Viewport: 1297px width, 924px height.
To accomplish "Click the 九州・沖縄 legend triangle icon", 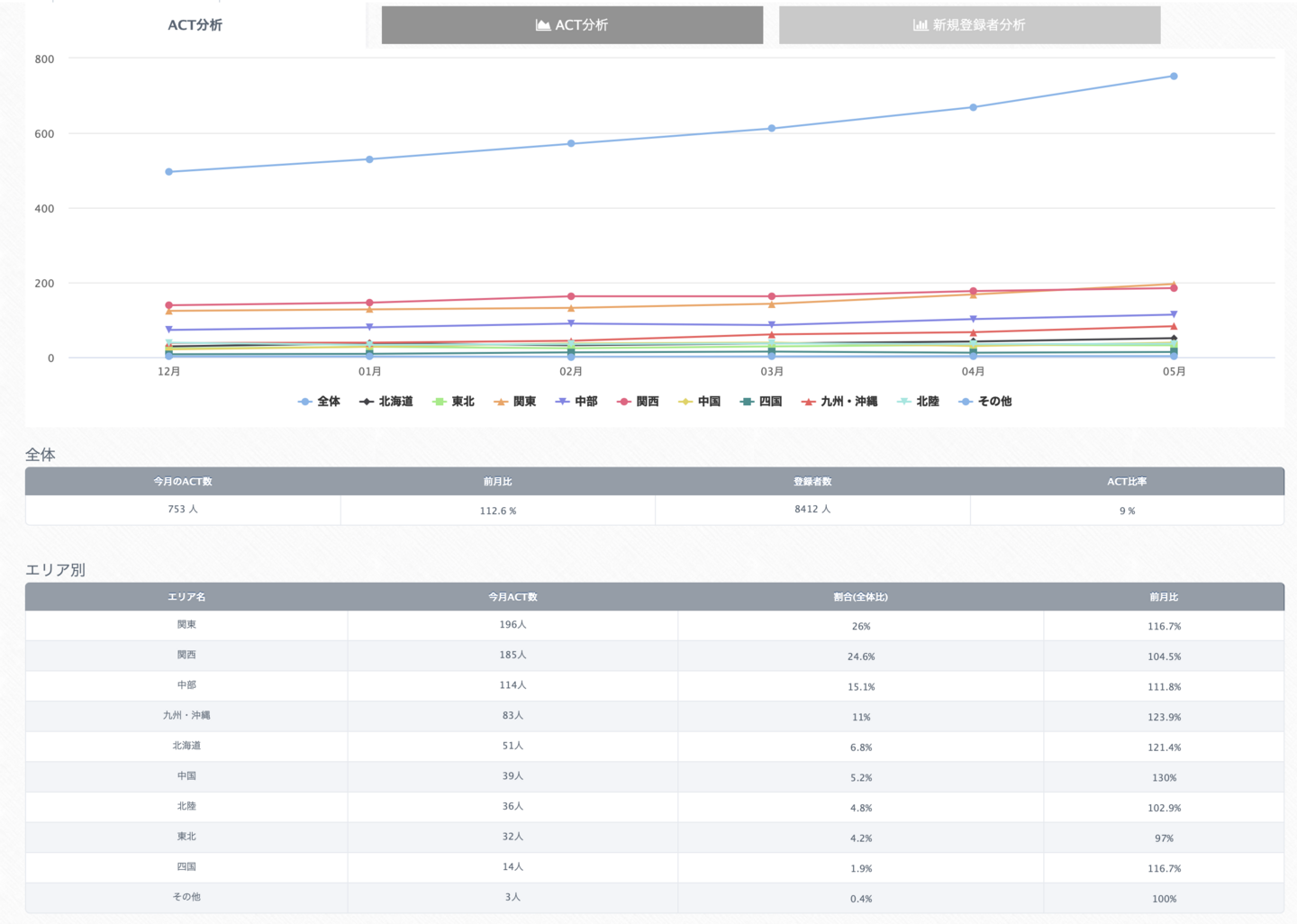I will pyautogui.click(x=808, y=402).
